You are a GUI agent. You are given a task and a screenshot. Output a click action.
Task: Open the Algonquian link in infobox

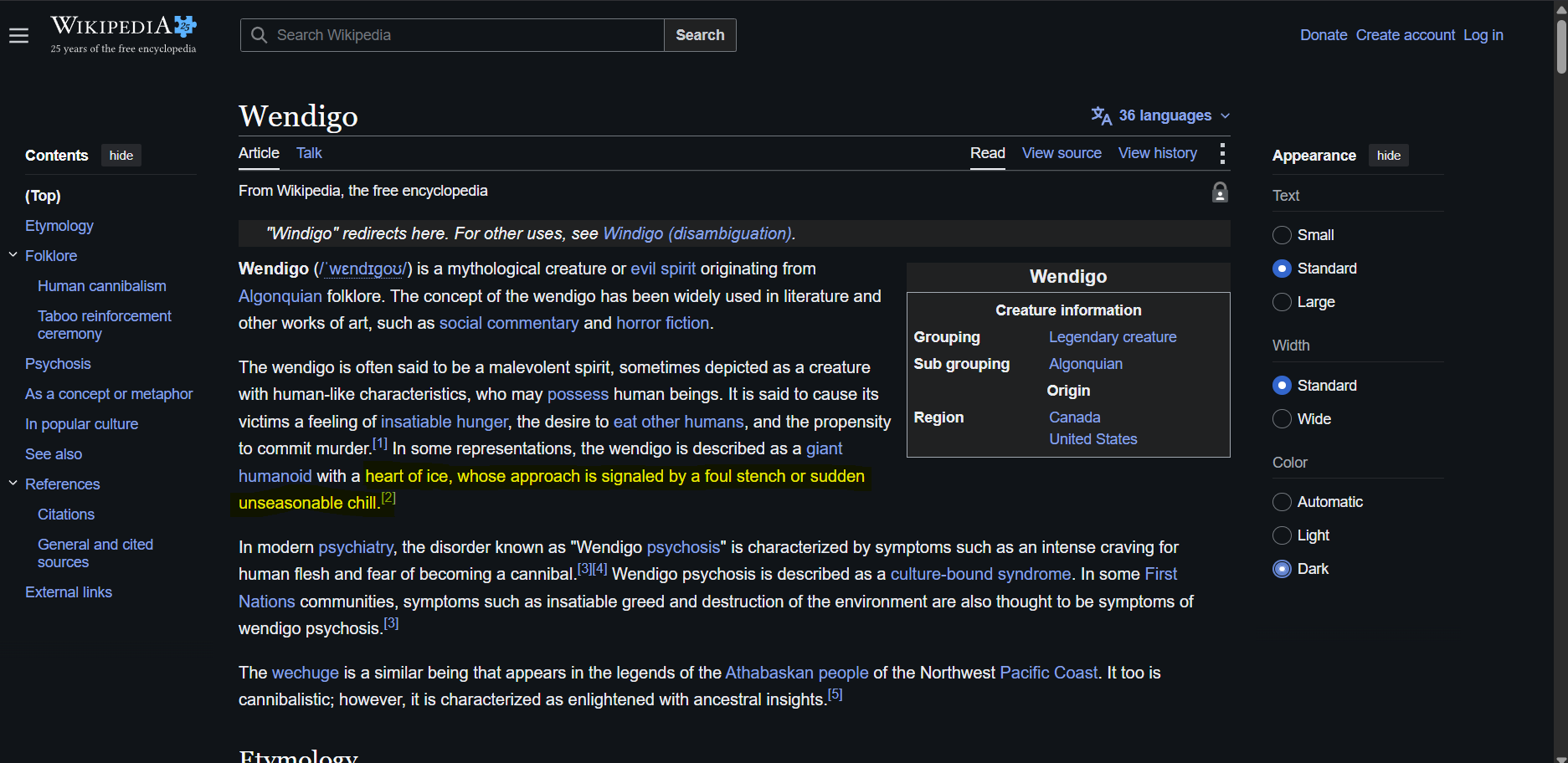pos(1086,364)
